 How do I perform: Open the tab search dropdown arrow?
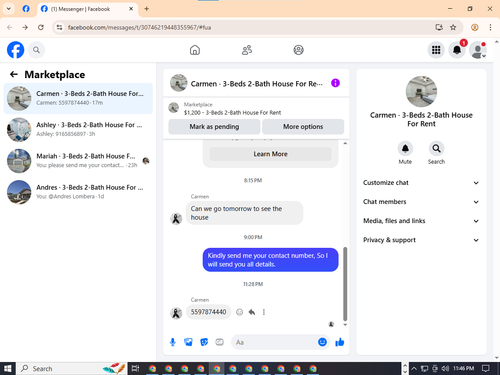[x=9, y=9]
